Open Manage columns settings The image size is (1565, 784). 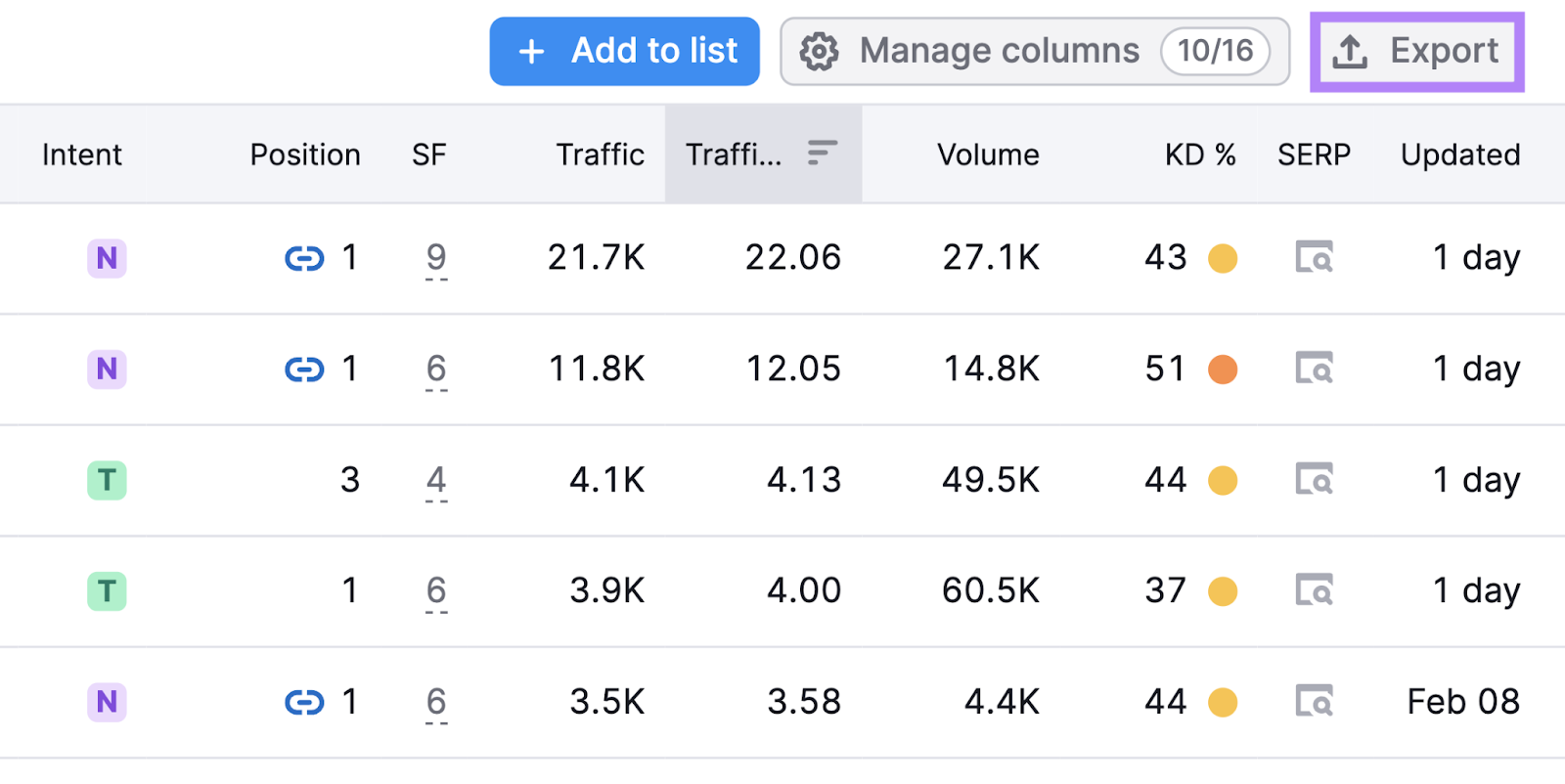(1035, 51)
